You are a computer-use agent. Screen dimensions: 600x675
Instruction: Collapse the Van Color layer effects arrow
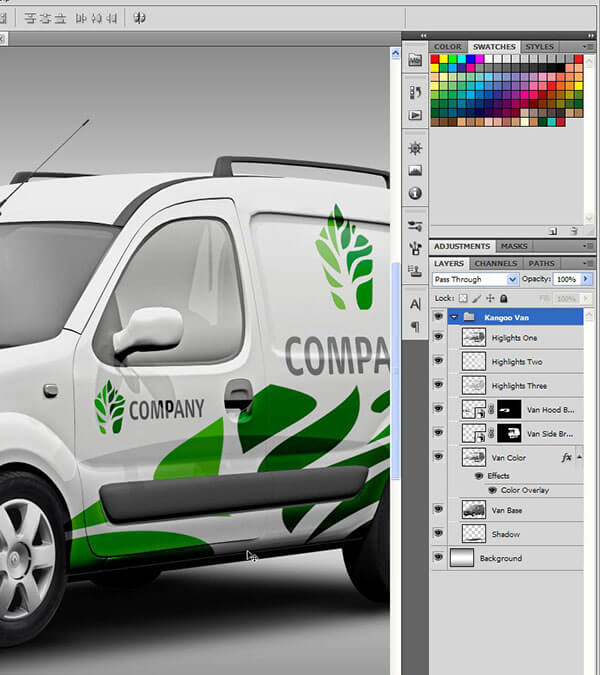coord(580,456)
